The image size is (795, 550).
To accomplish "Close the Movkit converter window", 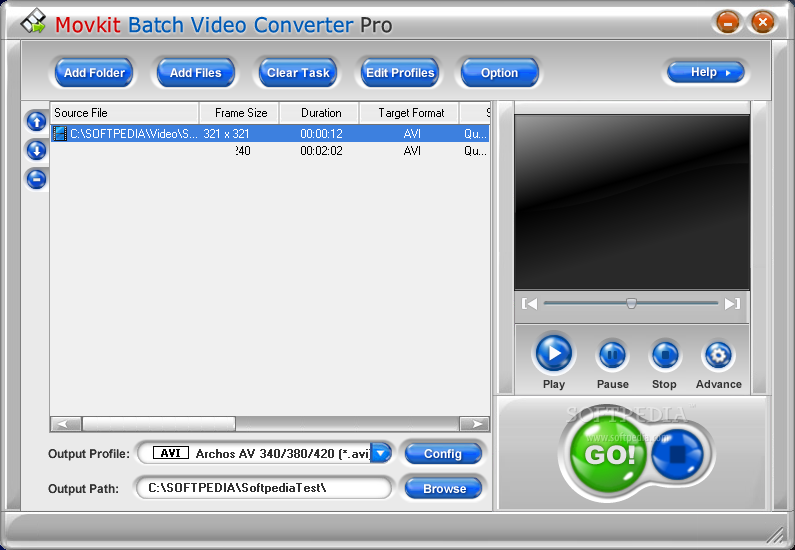I will [763, 22].
